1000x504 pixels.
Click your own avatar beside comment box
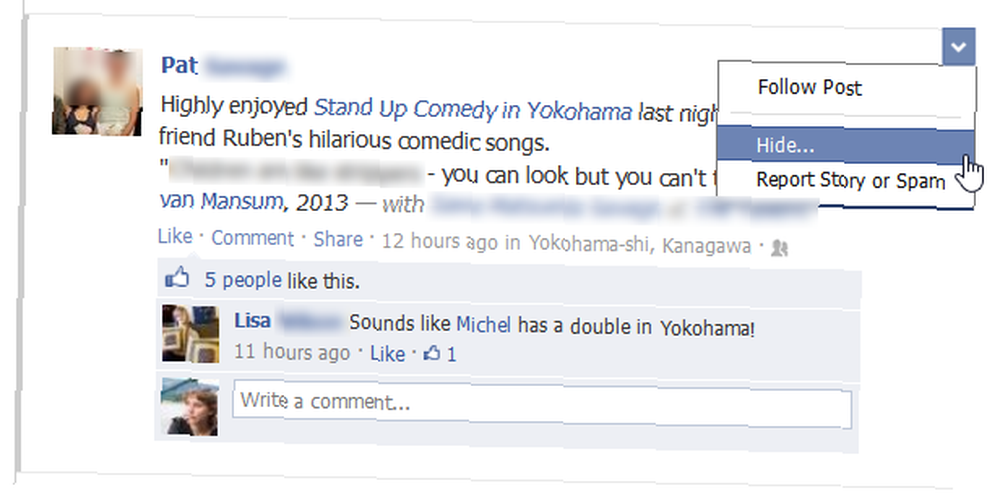189,407
